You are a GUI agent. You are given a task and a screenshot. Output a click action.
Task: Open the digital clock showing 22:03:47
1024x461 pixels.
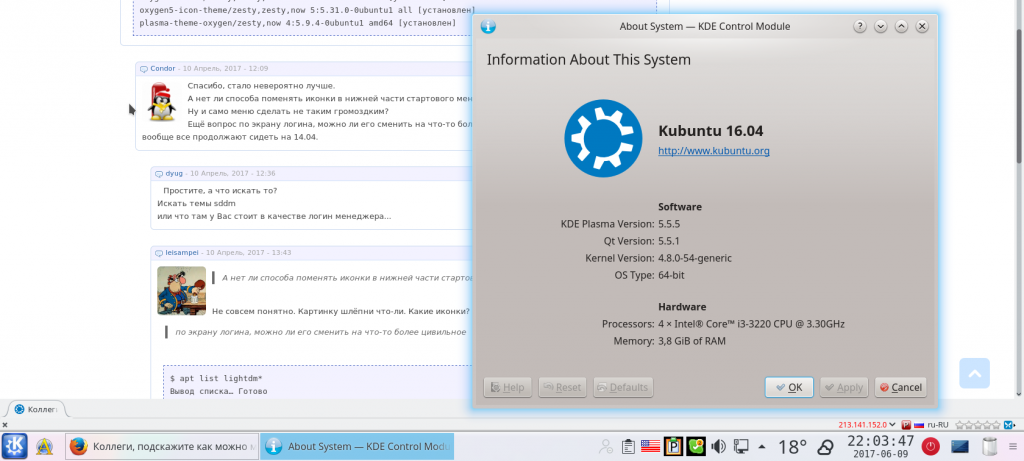tap(880, 446)
